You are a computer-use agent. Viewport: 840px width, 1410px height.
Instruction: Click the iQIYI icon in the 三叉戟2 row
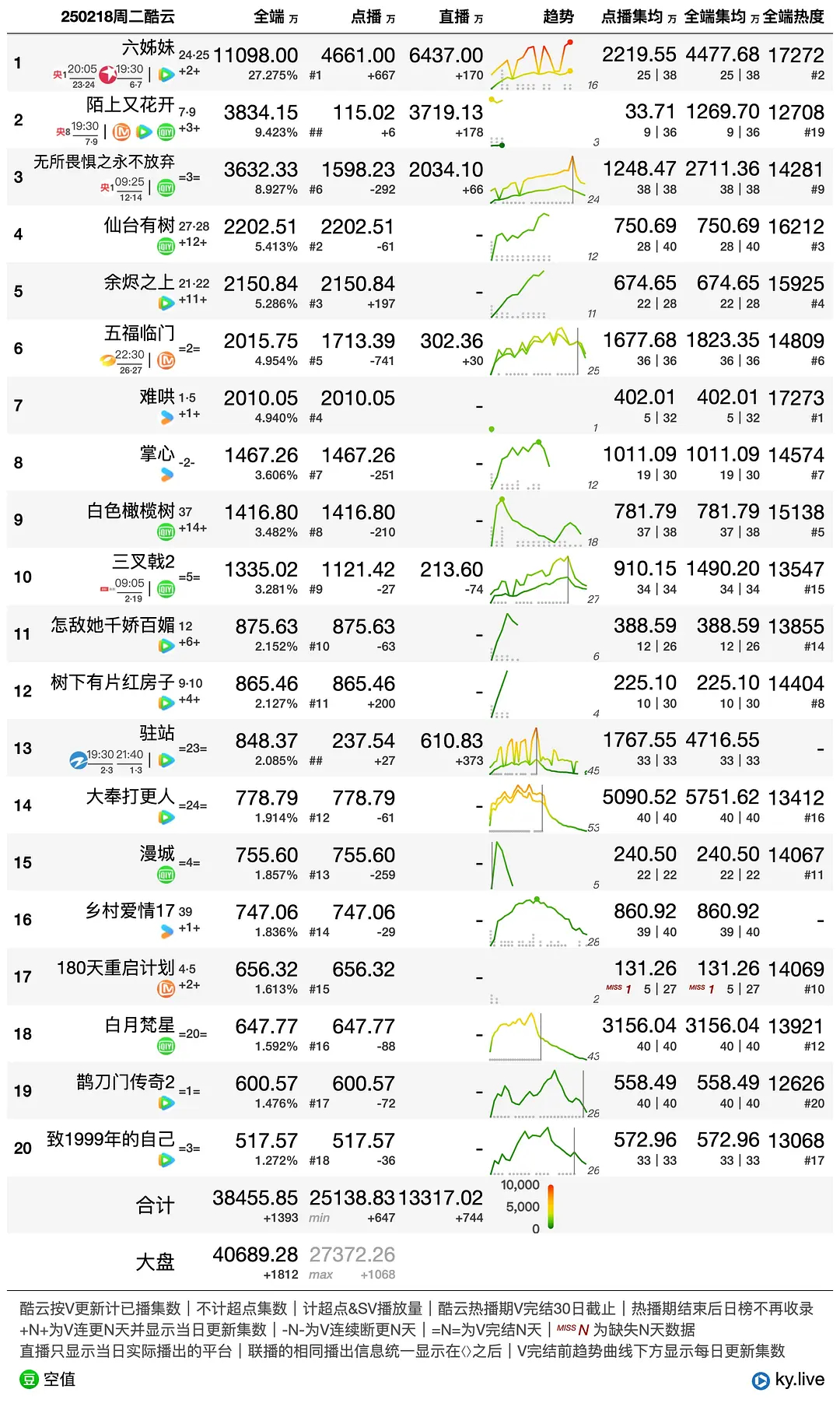(x=166, y=588)
